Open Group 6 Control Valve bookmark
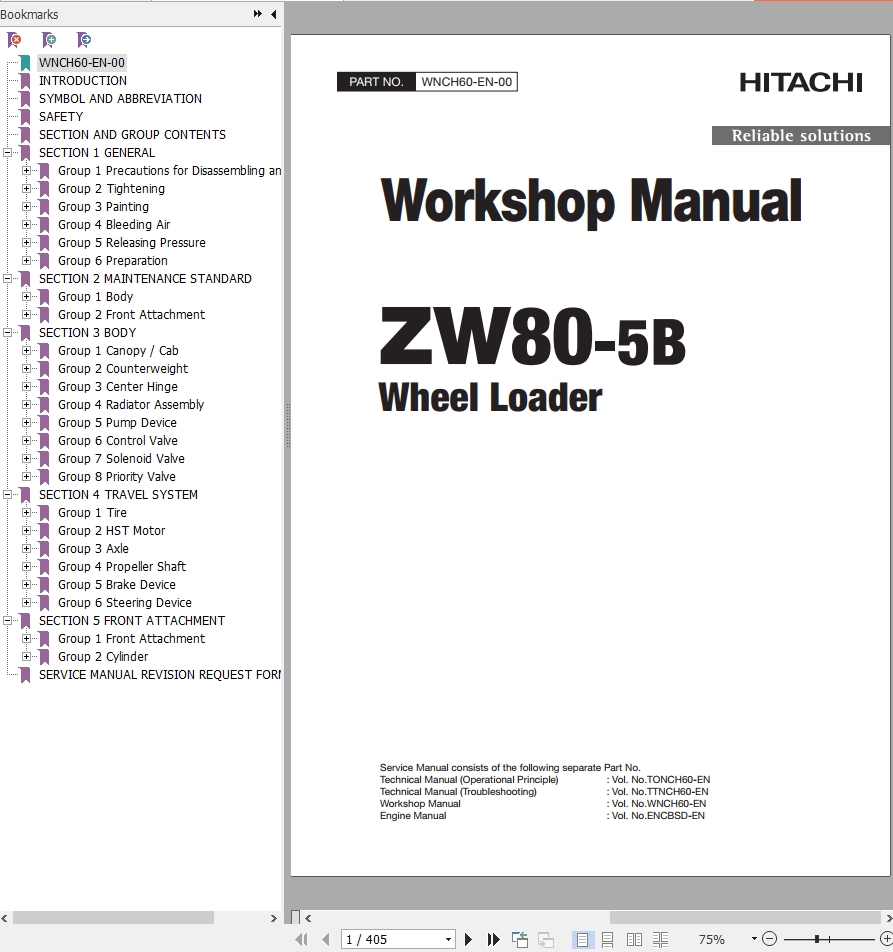This screenshot has width=893, height=952. coord(118,441)
